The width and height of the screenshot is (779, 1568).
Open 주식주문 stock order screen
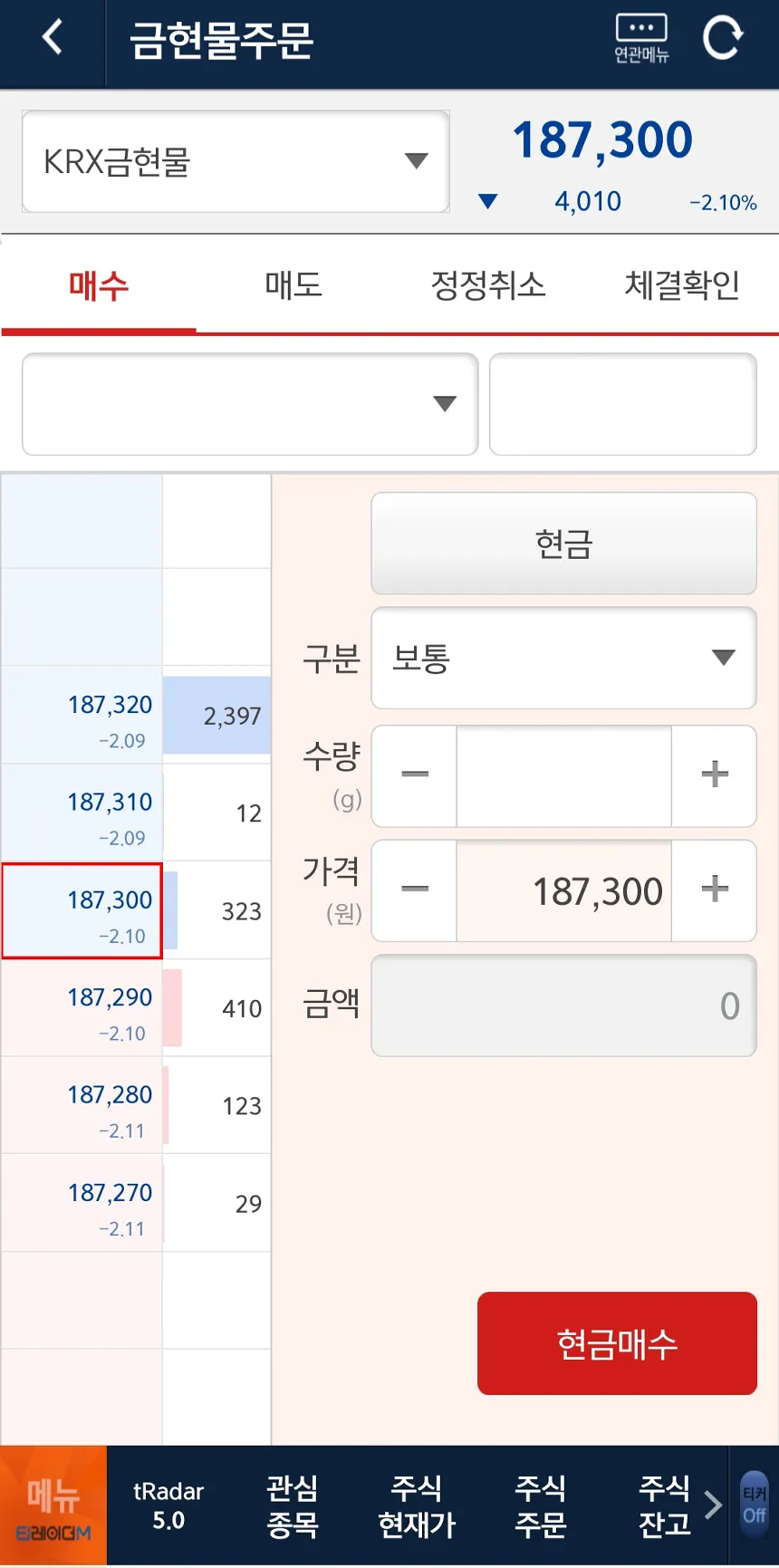540,1505
